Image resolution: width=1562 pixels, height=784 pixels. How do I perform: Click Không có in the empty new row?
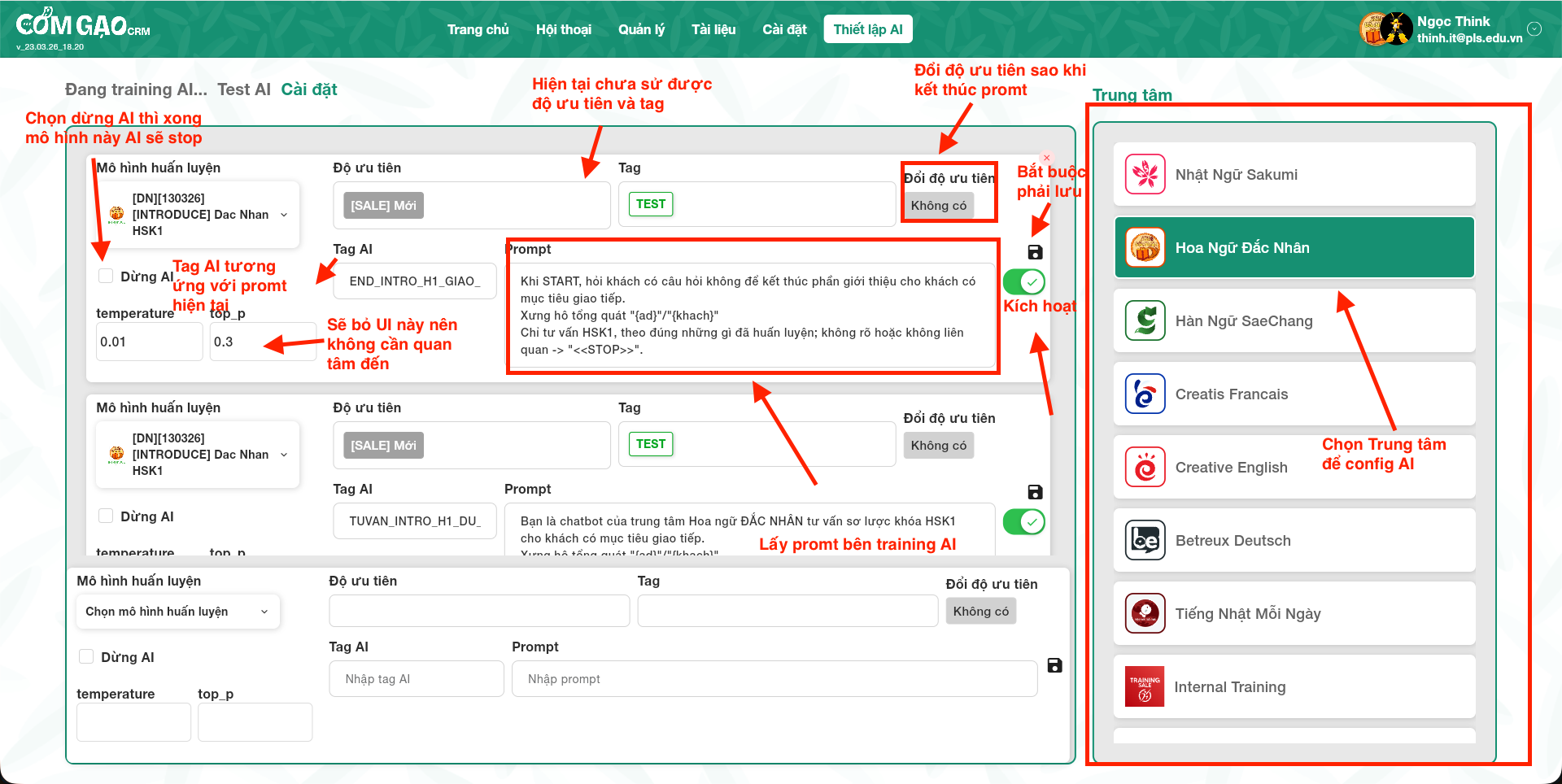pyautogui.click(x=981, y=612)
